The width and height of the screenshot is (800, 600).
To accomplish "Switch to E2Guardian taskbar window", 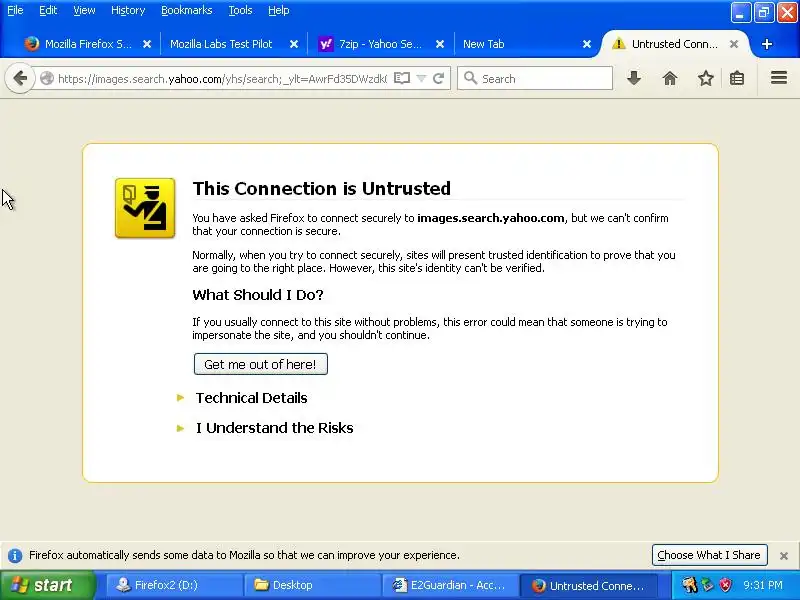I will 450,585.
